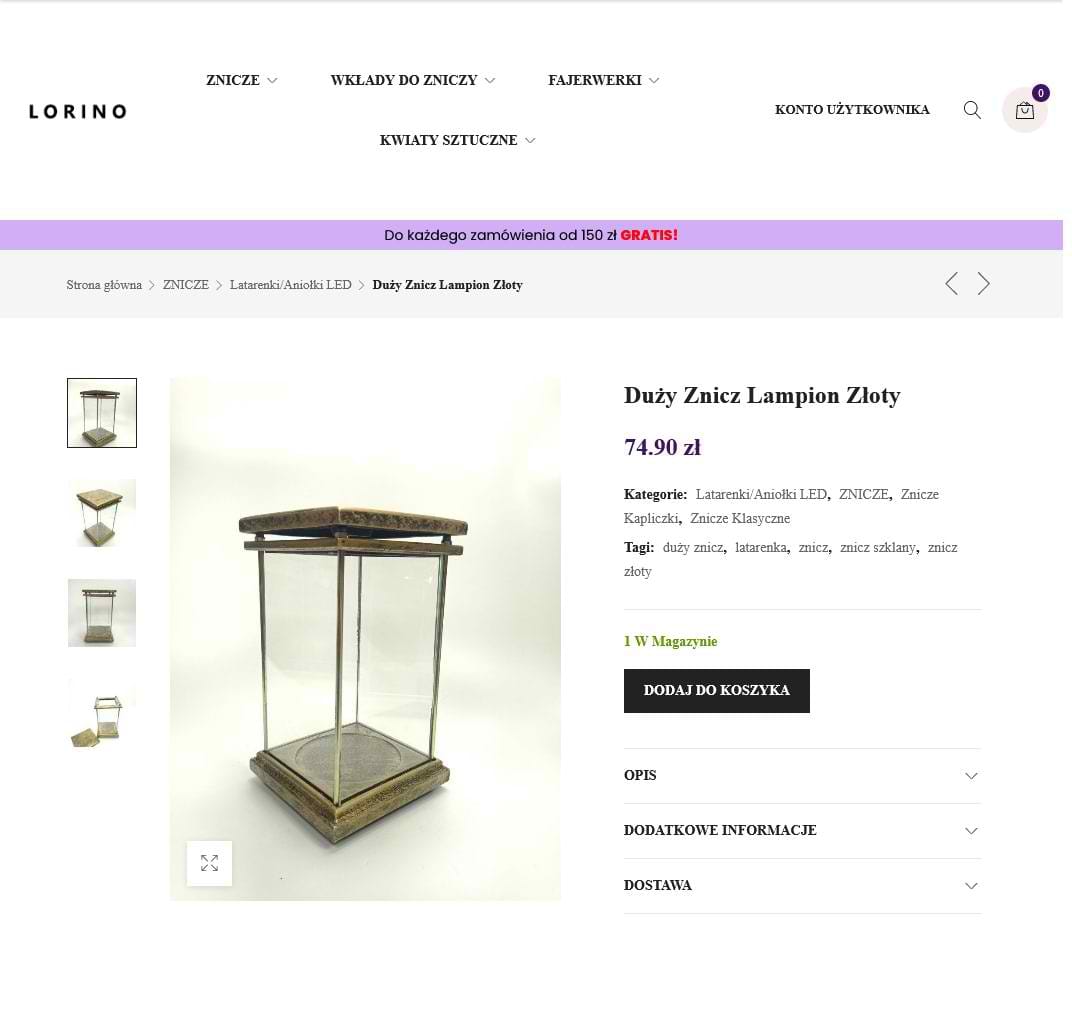The image size is (1072, 1014).
Task: Open KONTO UŻYTKOWNIKA link
Action: coord(852,109)
